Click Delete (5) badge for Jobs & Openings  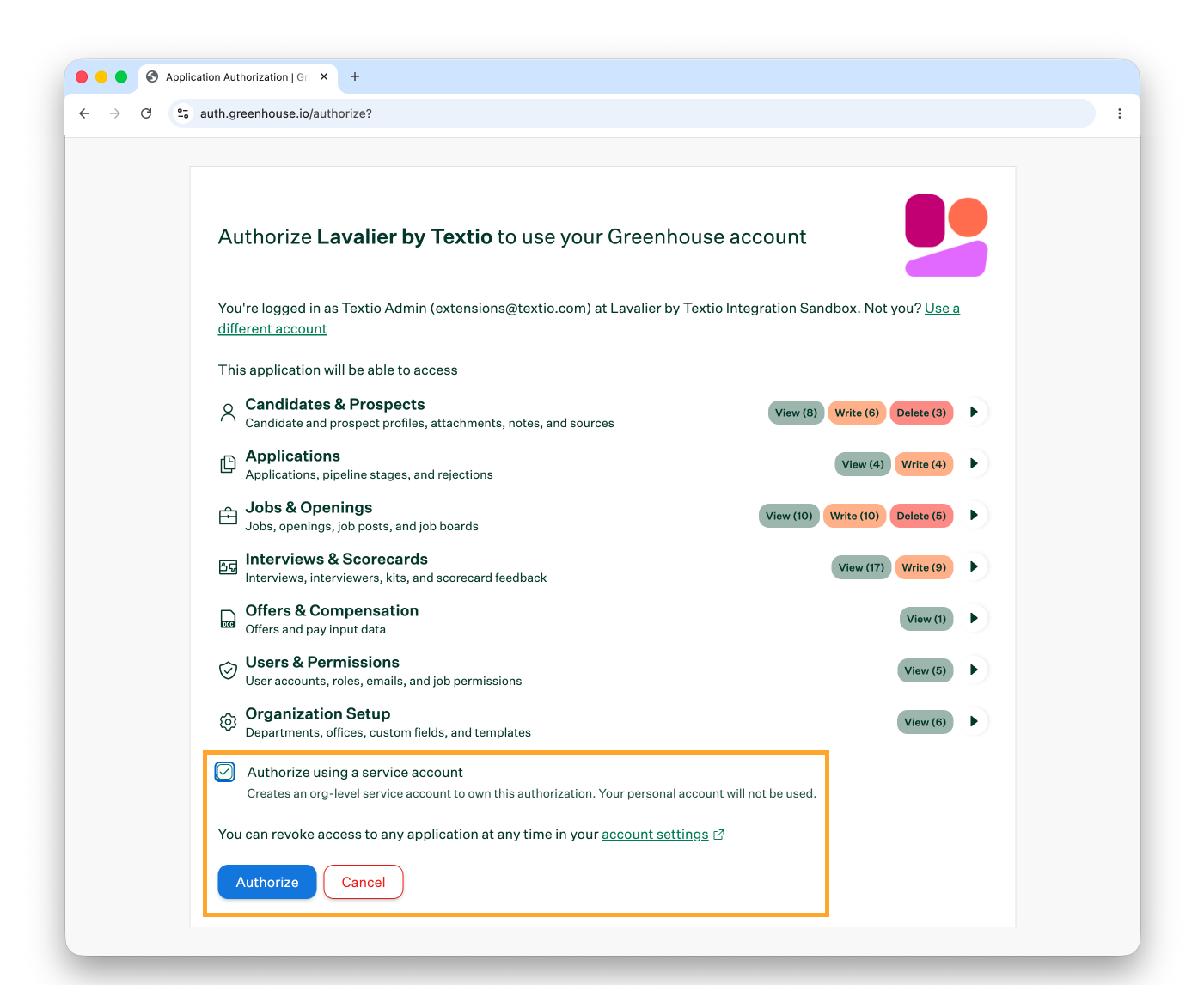click(921, 516)
